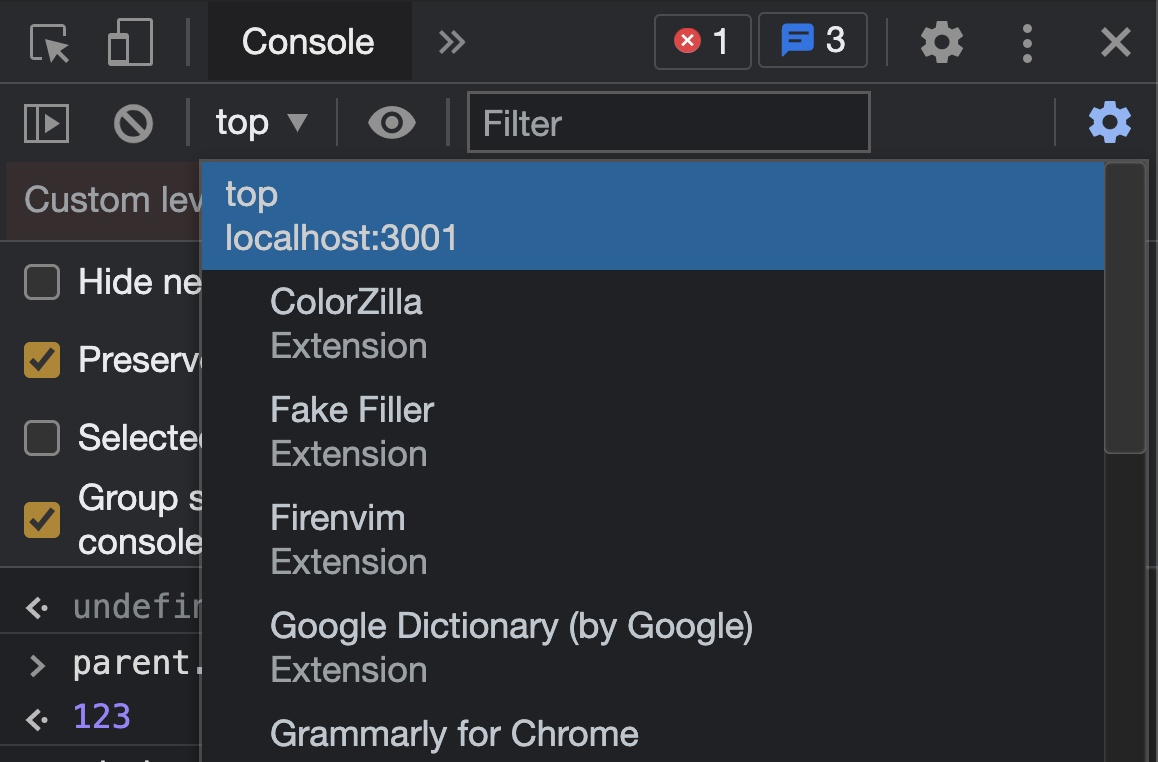The width and height of the screenshot is (1158, 762).
Task: Enable the Hide network checkbox
Action: point(41,282)
